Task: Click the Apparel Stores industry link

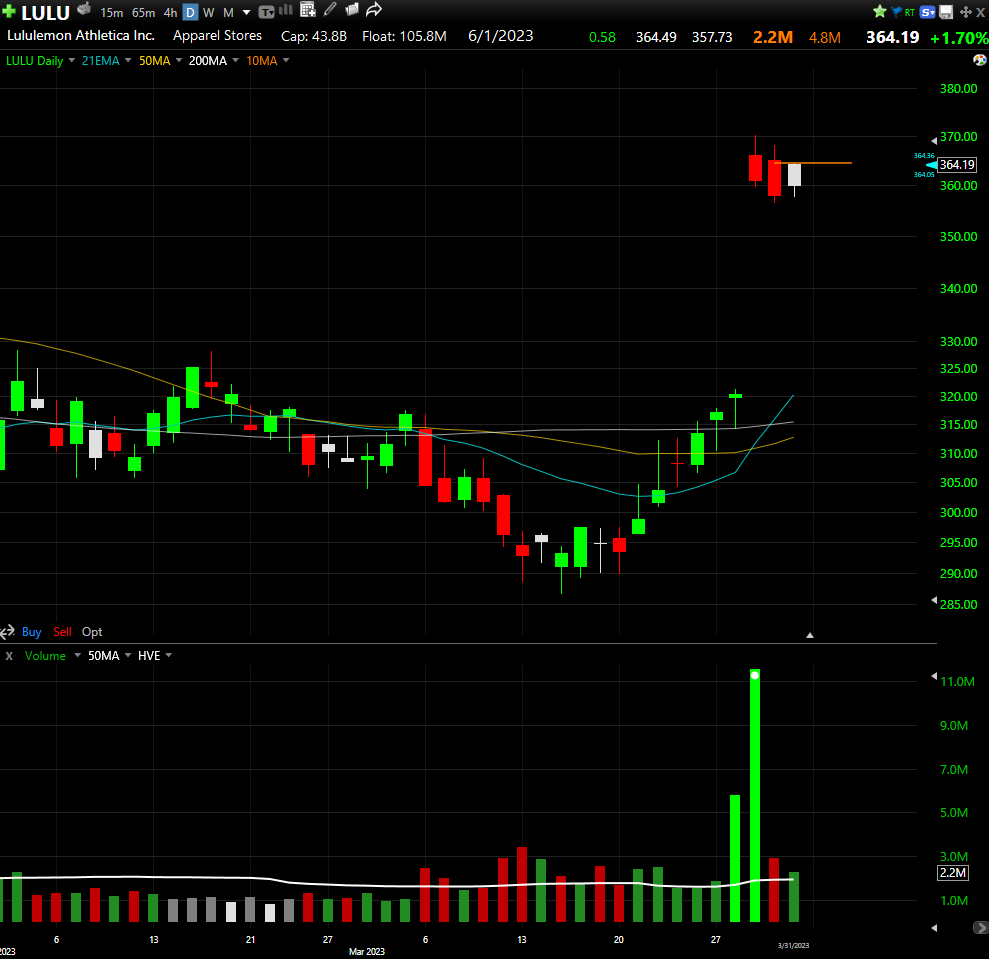Action: pos(218,35)
